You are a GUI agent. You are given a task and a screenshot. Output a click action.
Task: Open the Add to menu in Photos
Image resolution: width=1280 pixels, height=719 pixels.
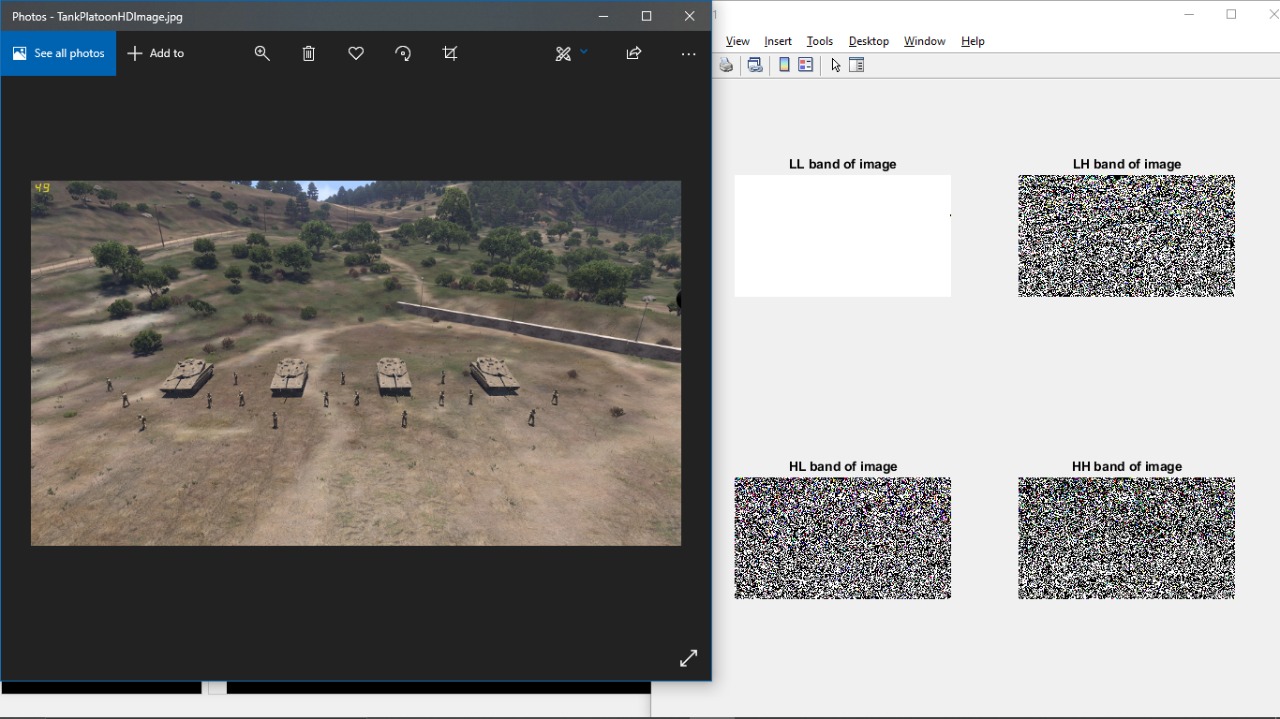156,53
